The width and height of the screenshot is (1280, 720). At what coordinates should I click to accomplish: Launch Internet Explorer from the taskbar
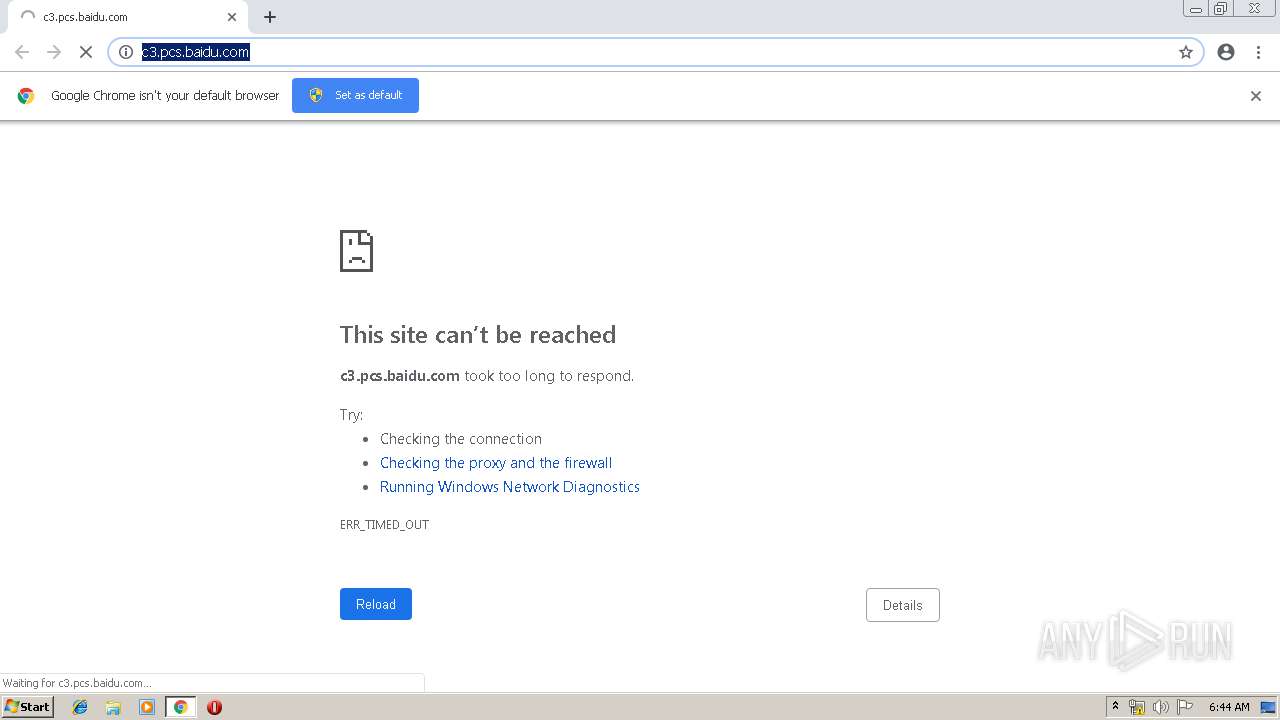coord(80,707)
